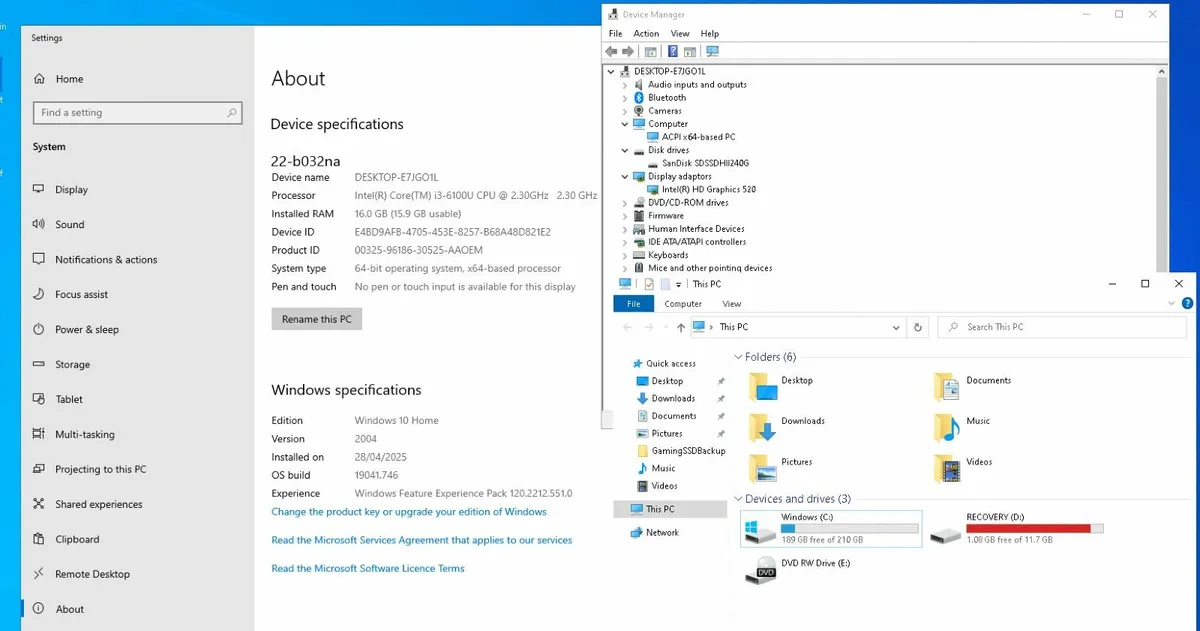
Task: Open the Help menu in Device Manager
Action: point(710,34)
